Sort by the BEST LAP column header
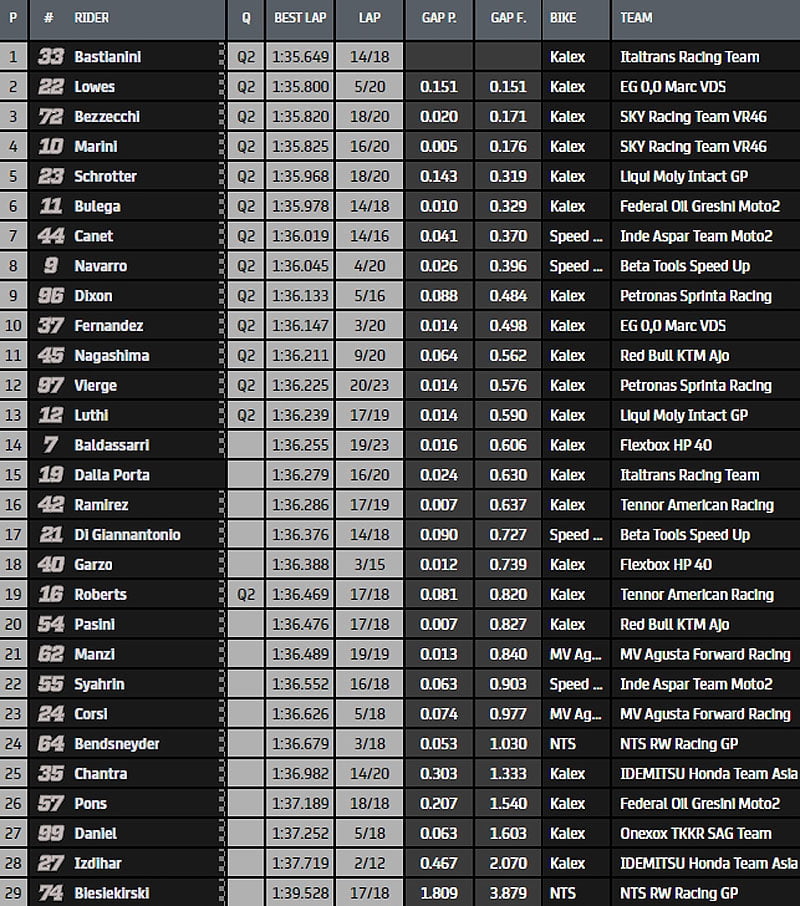This screenshot has width=800, height=906. point(297,18)
